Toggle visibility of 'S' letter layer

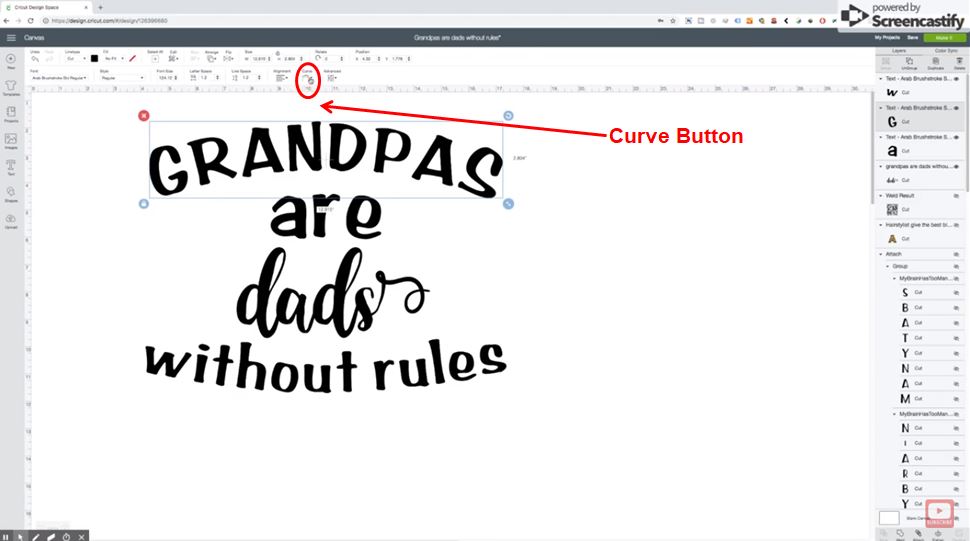pos(956,292)
